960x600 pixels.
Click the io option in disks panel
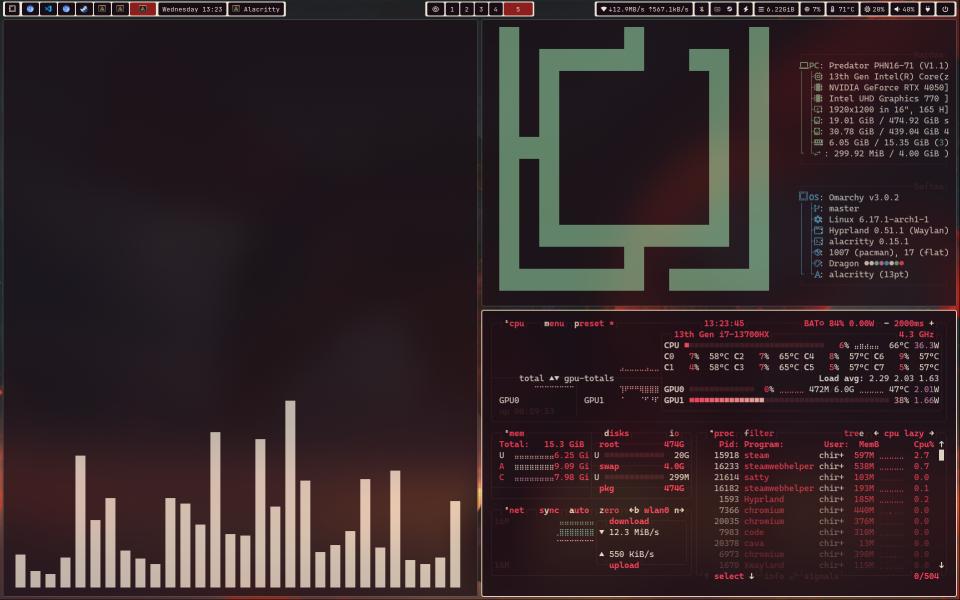674,433
